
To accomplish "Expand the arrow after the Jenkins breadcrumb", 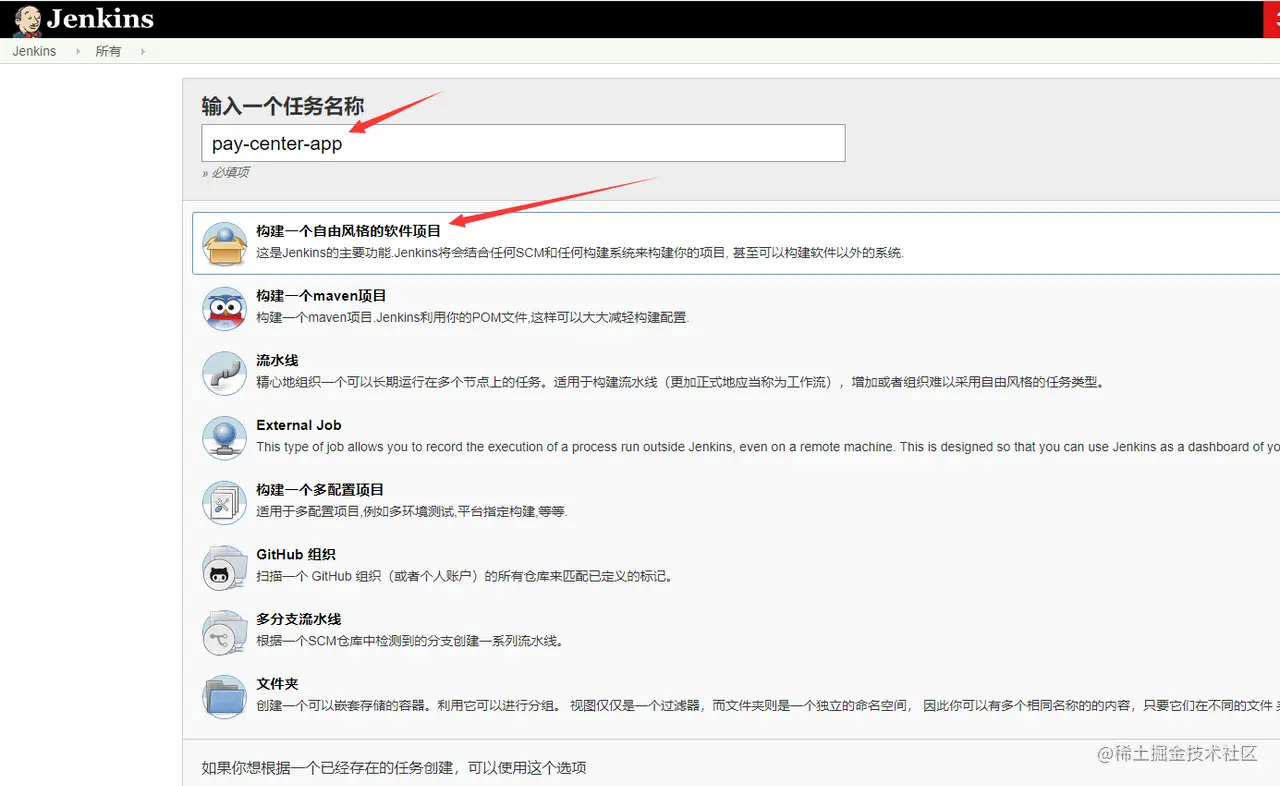I will point(78,51).
